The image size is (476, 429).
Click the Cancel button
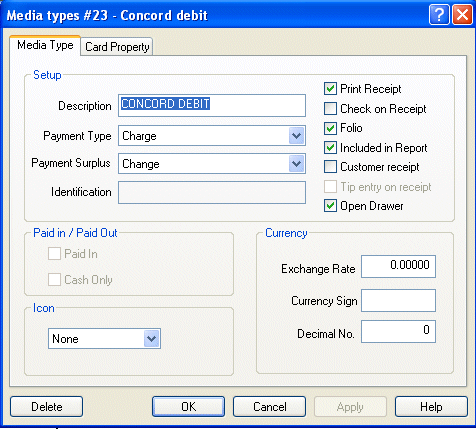pyautogui.click(x=269, y=407)
